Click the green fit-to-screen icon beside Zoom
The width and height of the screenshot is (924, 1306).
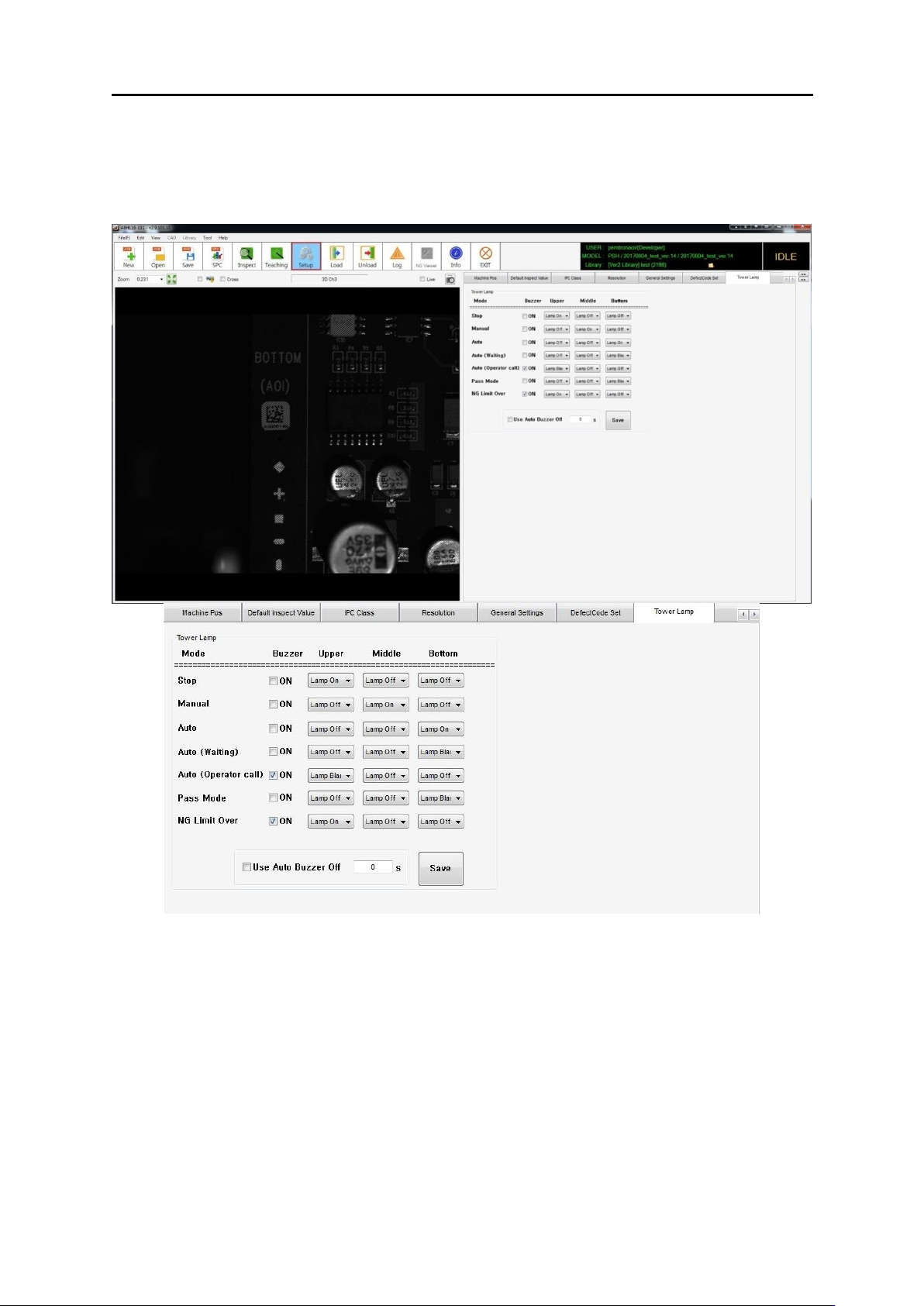pyautogui.click(x=171, y=279)
